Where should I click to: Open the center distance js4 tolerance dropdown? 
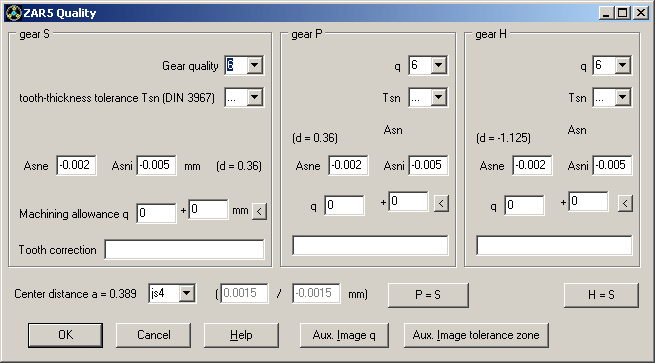click(186, 293)
